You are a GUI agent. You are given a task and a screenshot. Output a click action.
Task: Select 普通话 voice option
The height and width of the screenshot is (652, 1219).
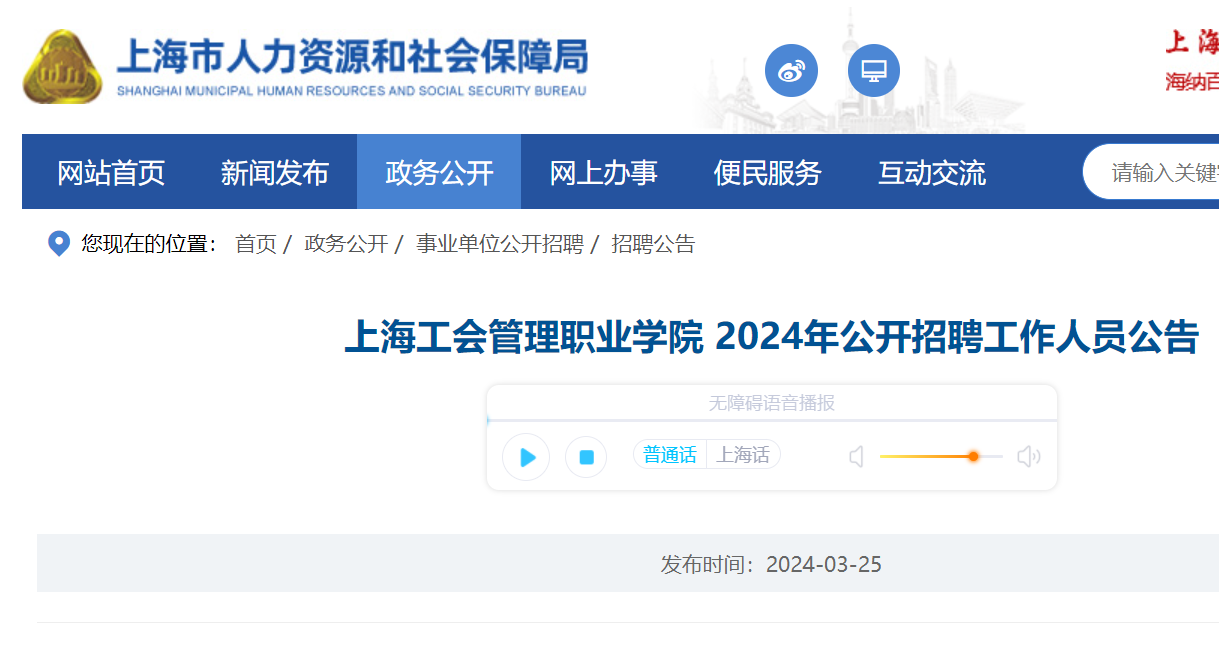pyautogui.click(x=670, y=455)
